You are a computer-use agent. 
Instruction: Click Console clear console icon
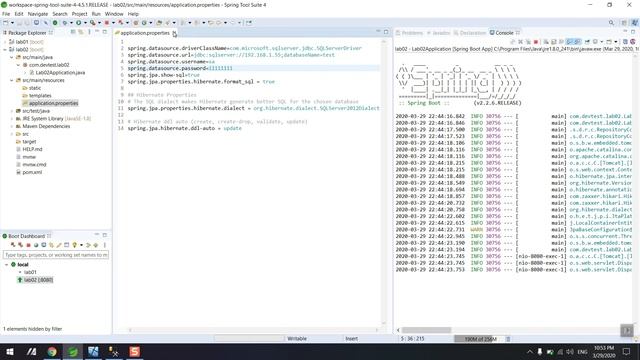pos(546,42)
